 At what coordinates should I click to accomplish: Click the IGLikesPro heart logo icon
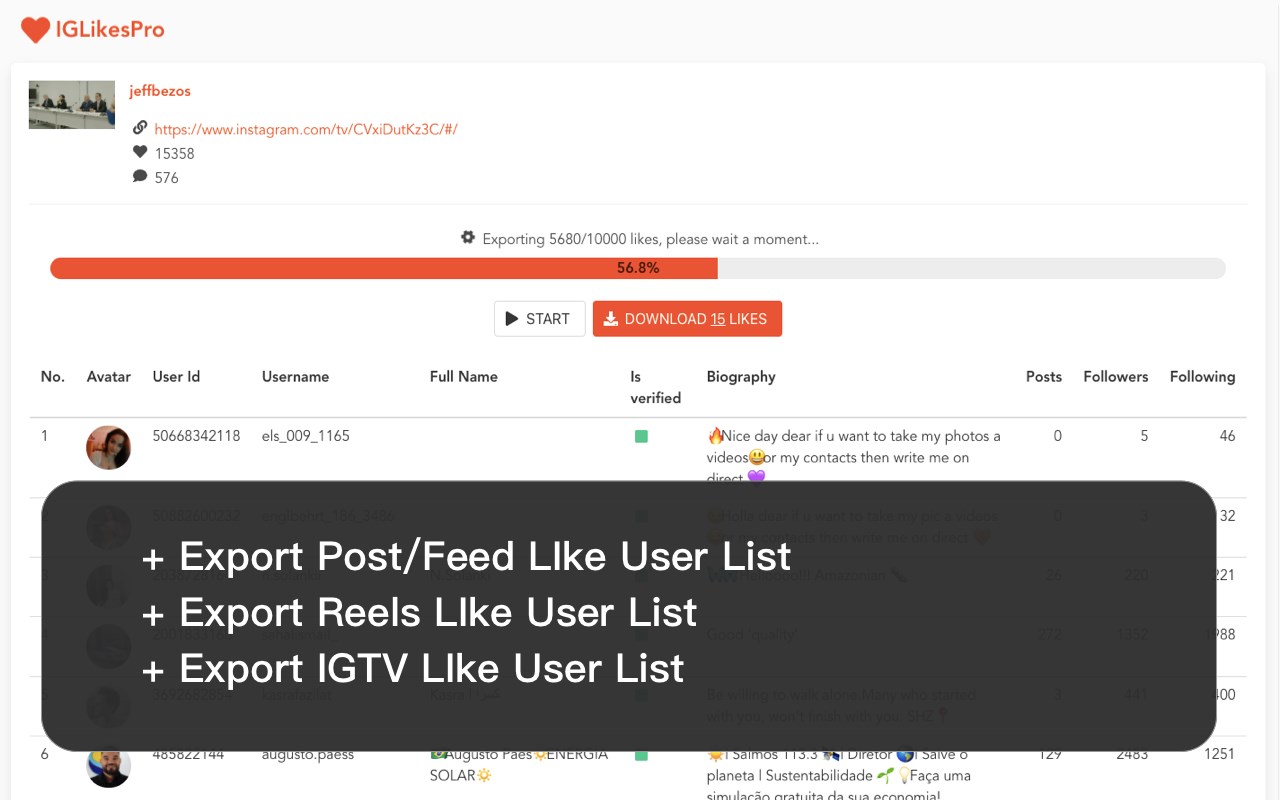(x=35, y=30)
